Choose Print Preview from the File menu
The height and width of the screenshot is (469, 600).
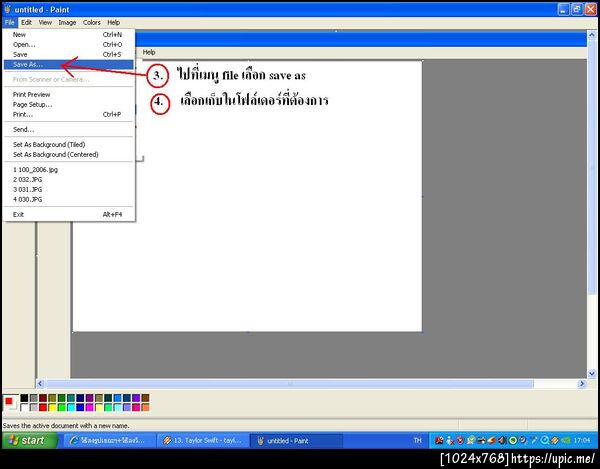pyautogui.click(x=69, y=94)
